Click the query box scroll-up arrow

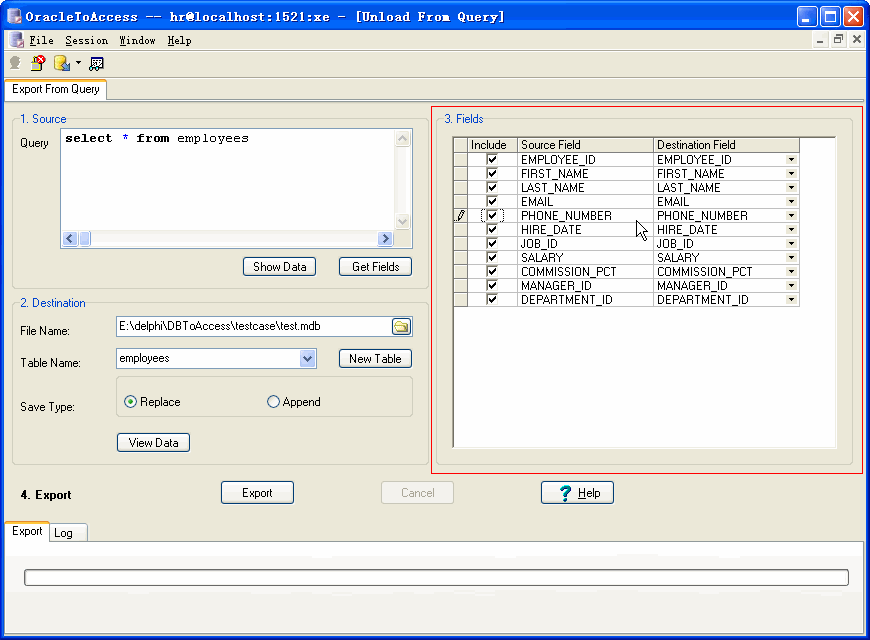tap(403, 138)
